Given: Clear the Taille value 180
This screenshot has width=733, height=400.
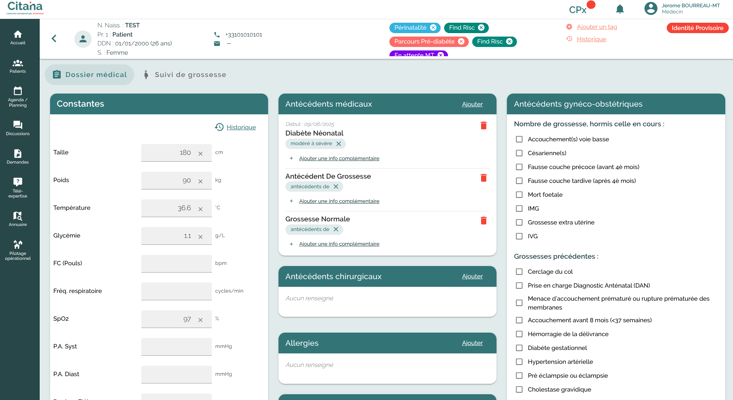Looking at the screenshot, I should [201, 153].
